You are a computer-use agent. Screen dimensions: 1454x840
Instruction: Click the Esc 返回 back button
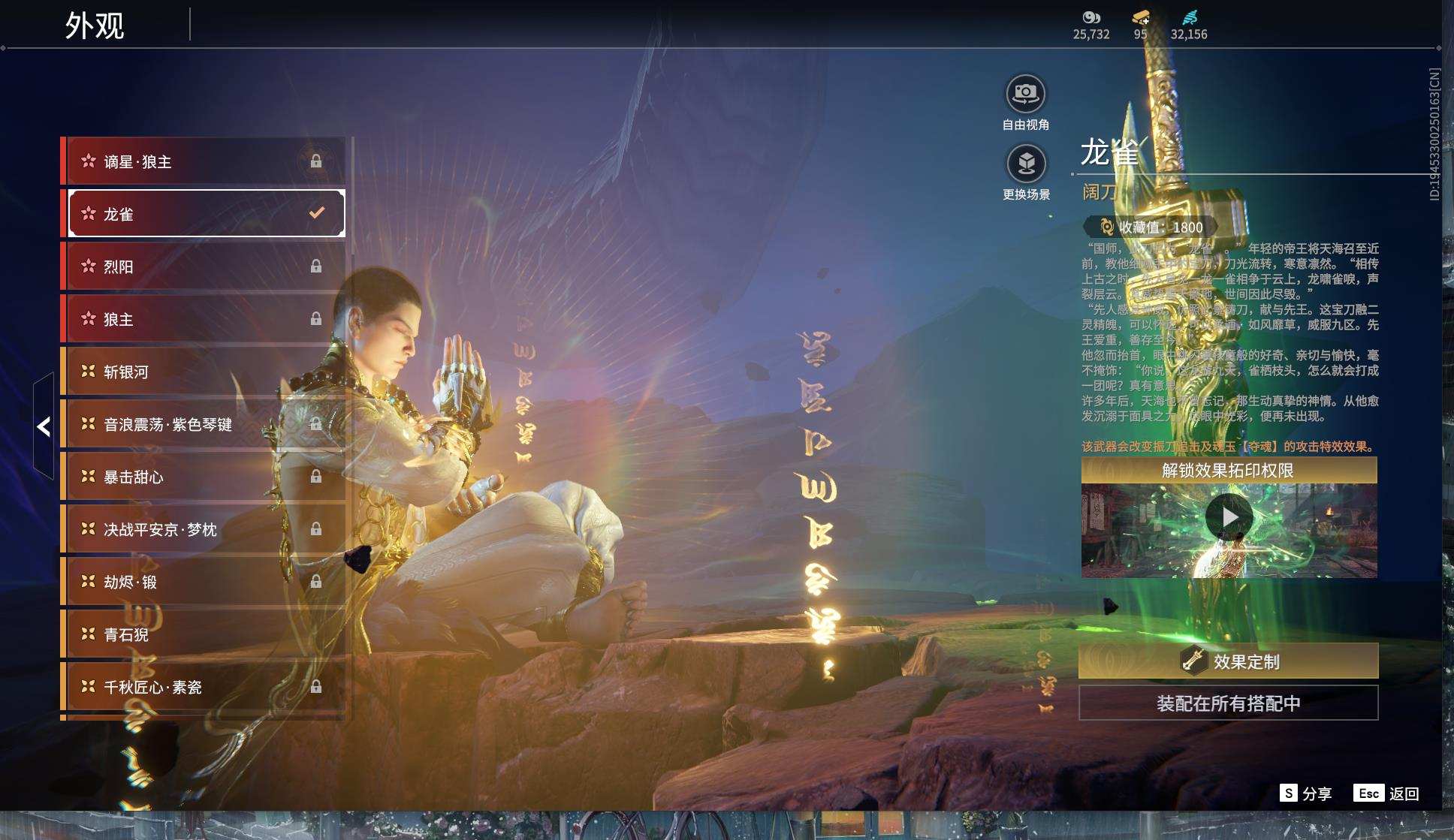click(1386, 793)
